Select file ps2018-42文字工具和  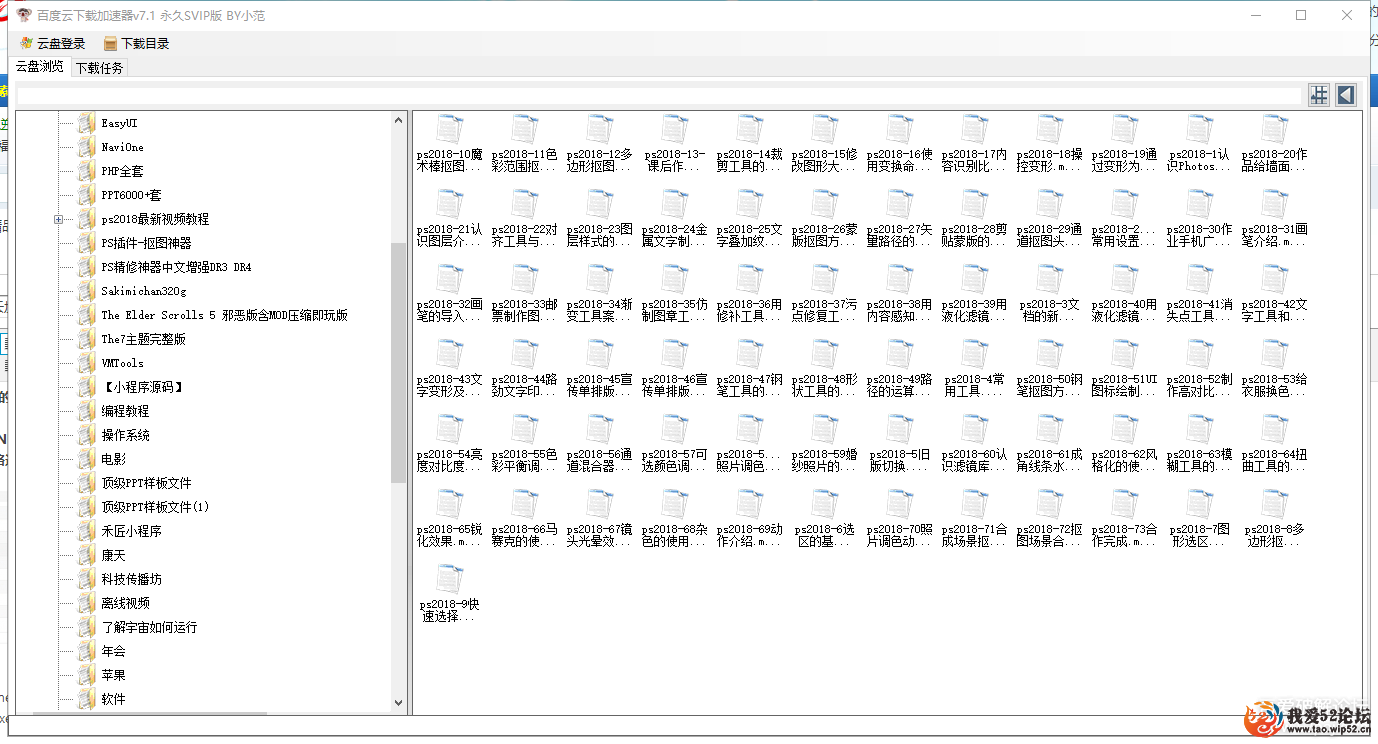1275,294
